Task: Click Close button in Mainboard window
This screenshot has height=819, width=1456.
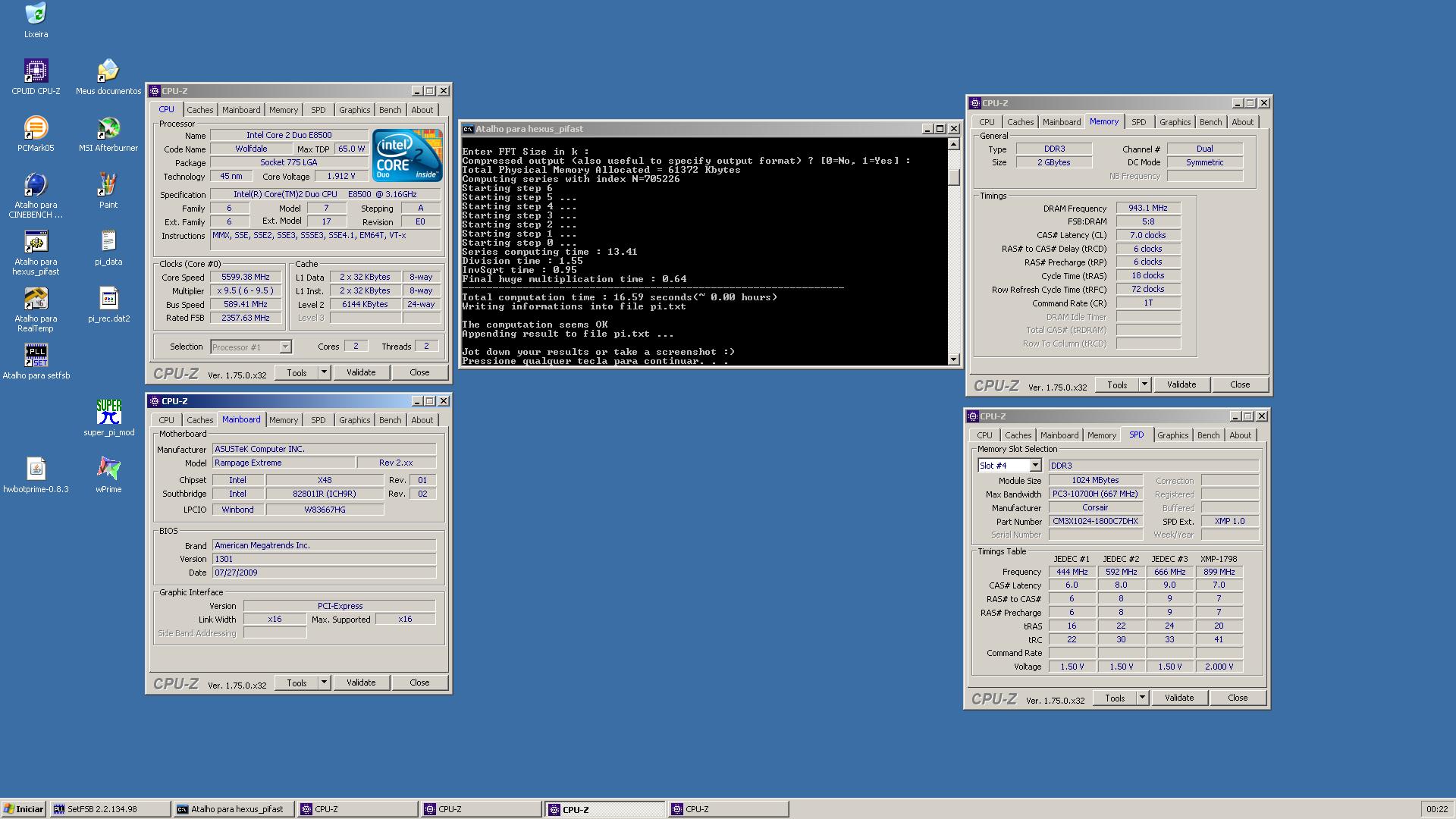Action: (419, 682)
